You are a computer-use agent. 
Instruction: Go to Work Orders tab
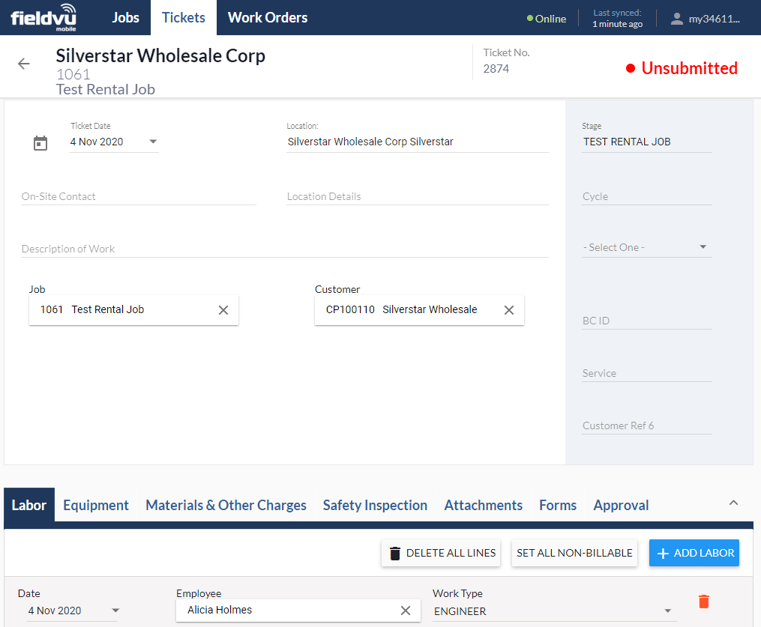tap(267, 17)
